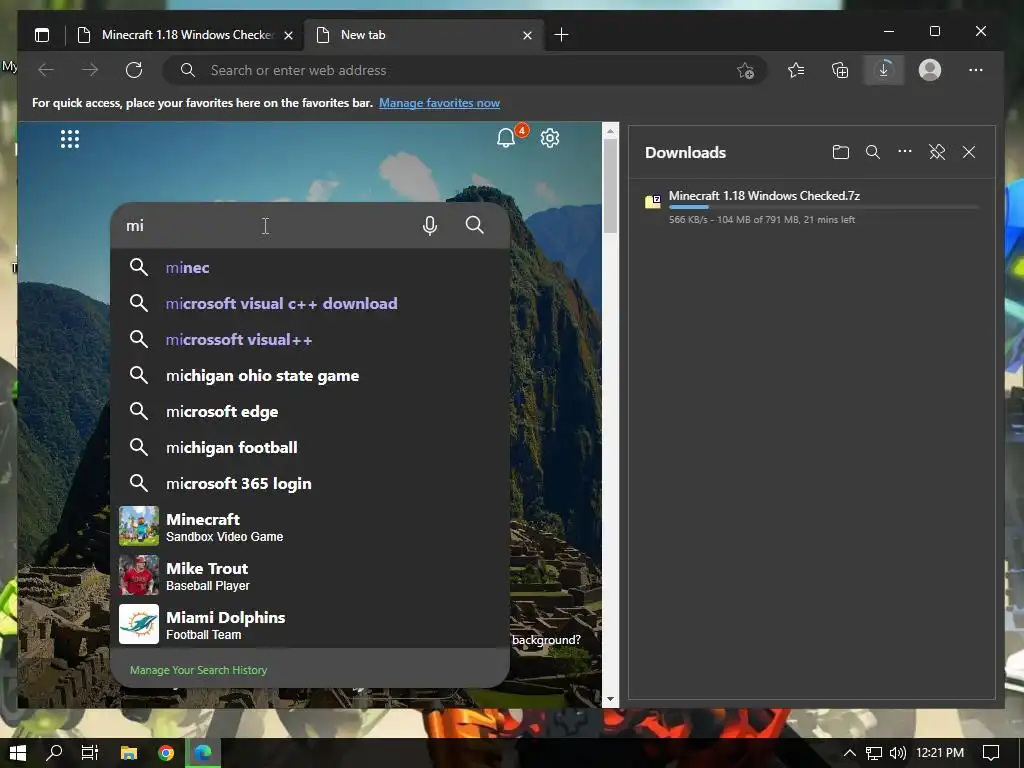Close the Downloads panel
Screen dimensions: 1024x768
969,152
